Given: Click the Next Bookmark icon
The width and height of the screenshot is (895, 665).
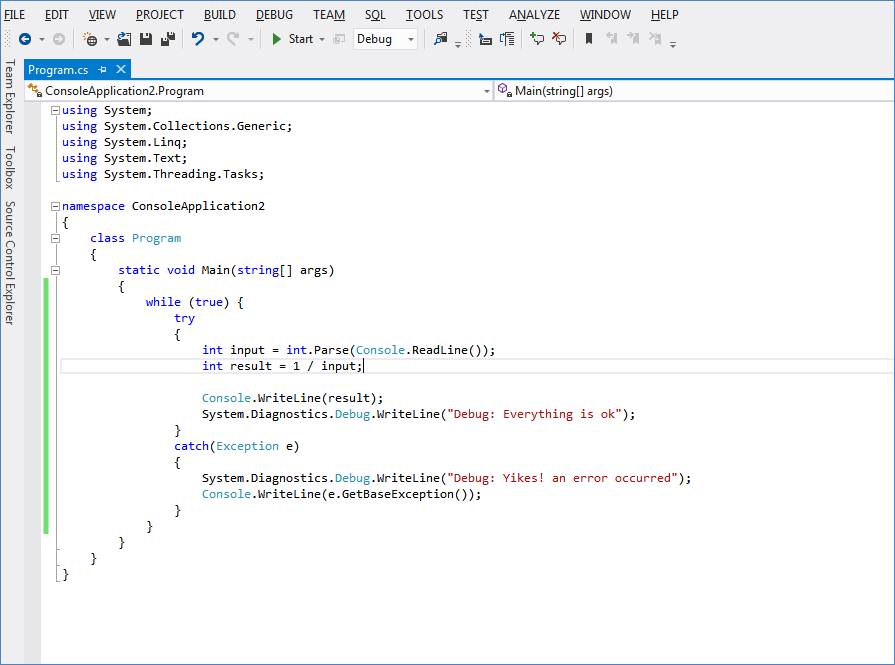Looking at the screenshot, I should pyautogui.click(x=633, y=39).
